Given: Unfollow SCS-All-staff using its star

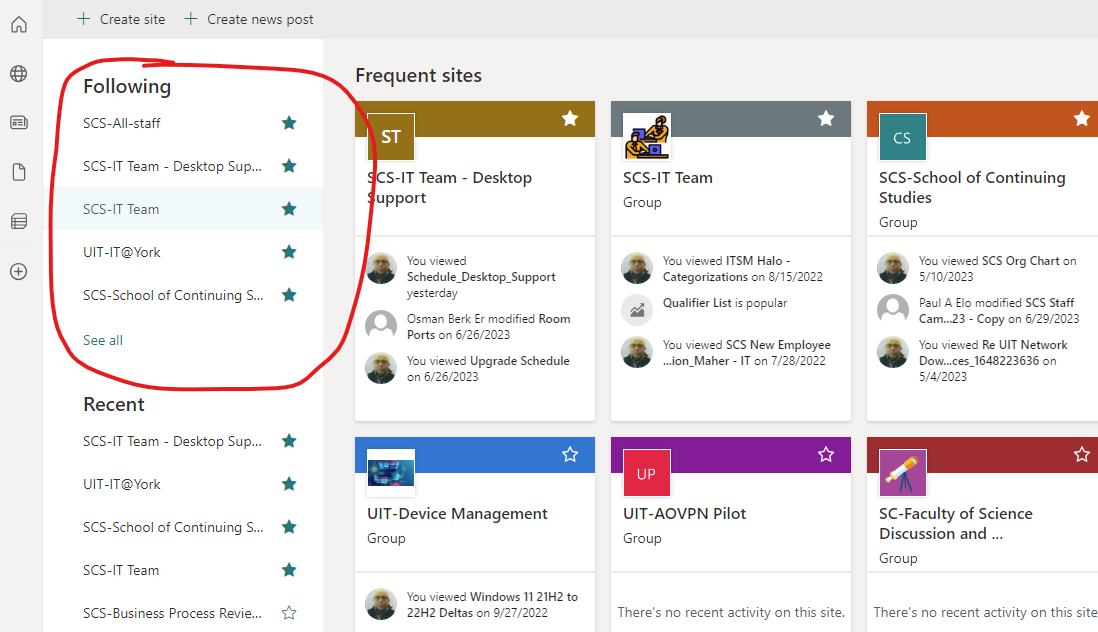Looking at the screenshot, I should [289, 123].
